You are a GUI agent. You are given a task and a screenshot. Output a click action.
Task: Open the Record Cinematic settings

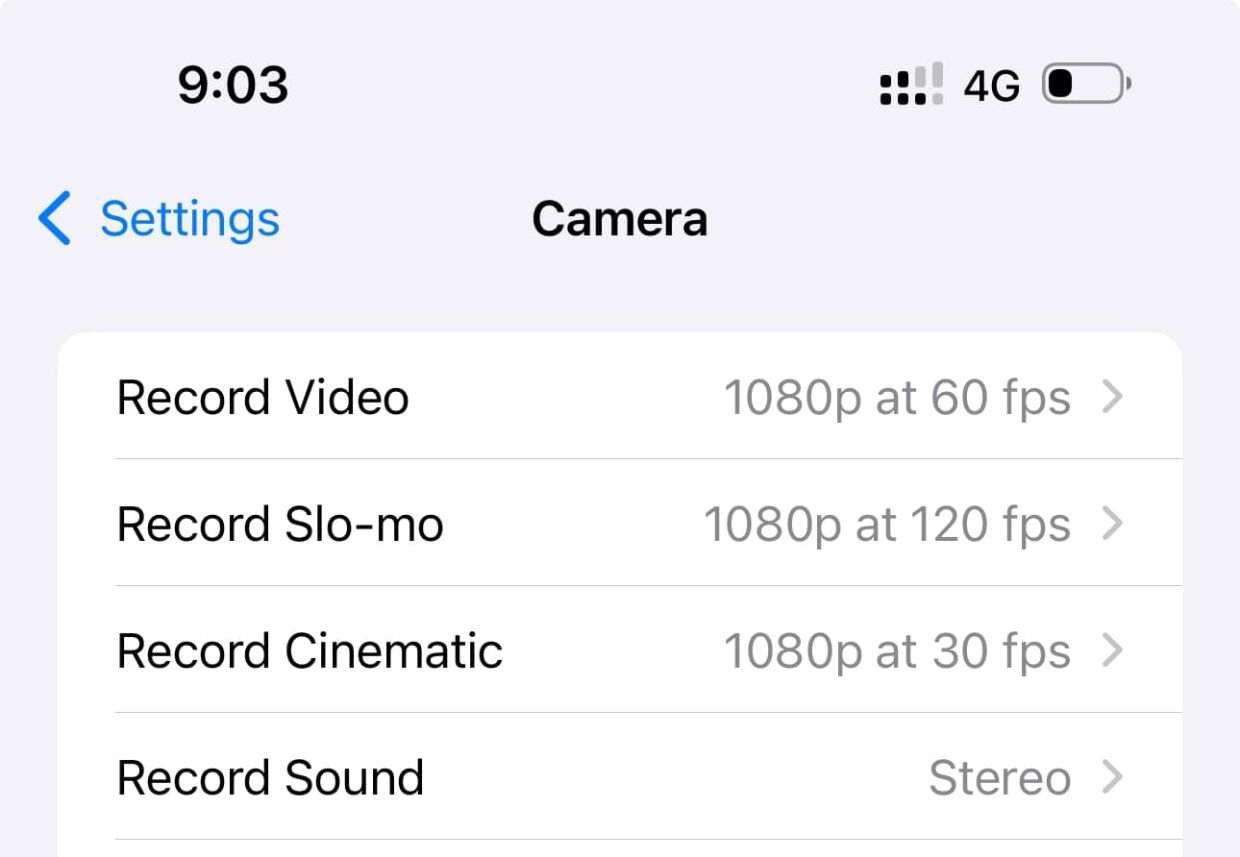tap(310, 652)
